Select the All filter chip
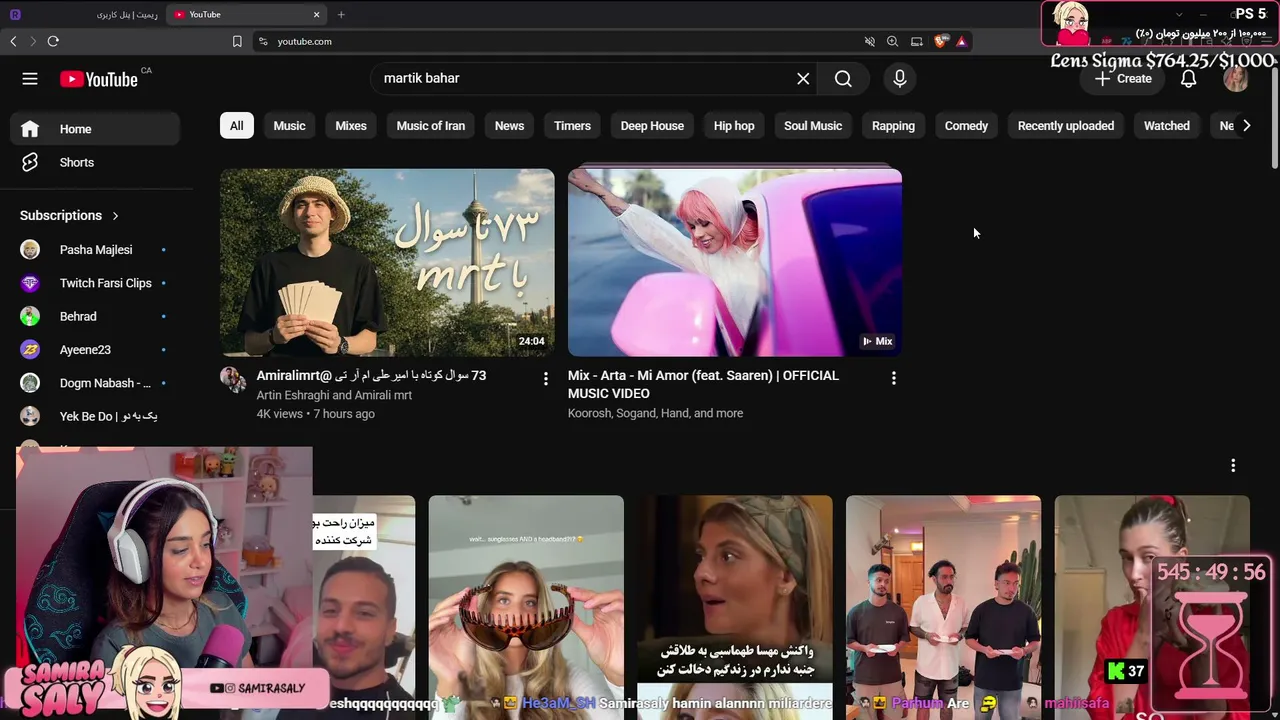 pos(236,126)
